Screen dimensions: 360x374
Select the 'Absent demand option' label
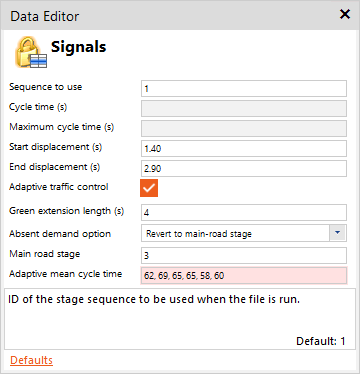tap(60, 234)
